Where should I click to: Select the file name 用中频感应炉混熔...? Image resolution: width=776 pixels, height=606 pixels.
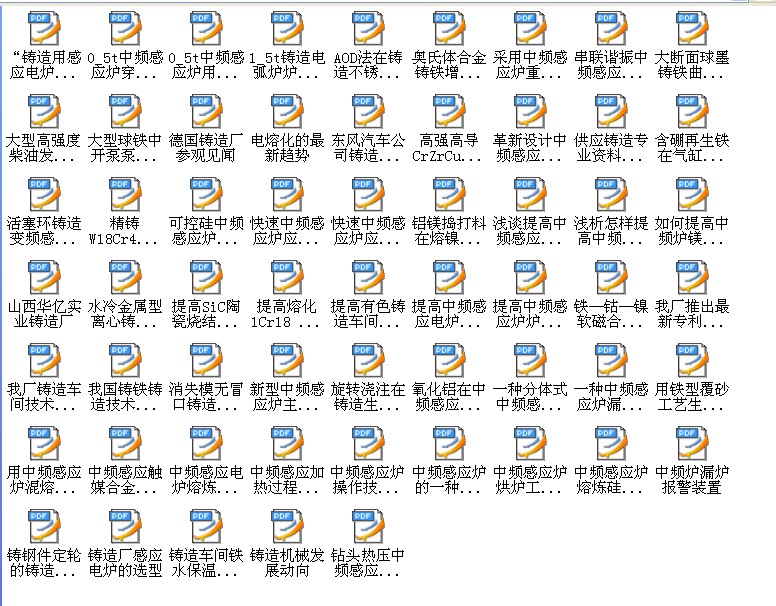(x=44, y=480)
